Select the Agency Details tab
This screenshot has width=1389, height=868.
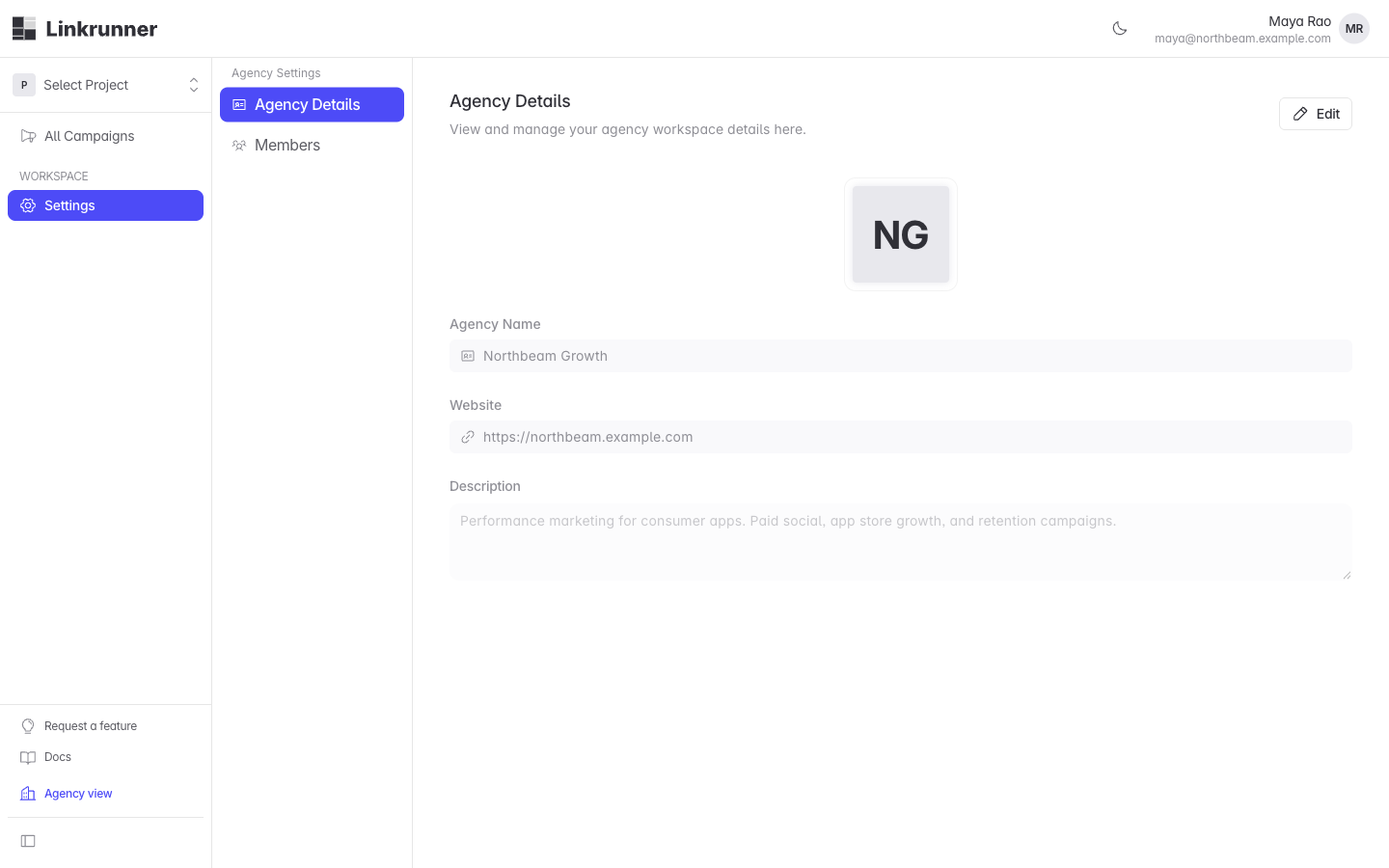(312, 104)
